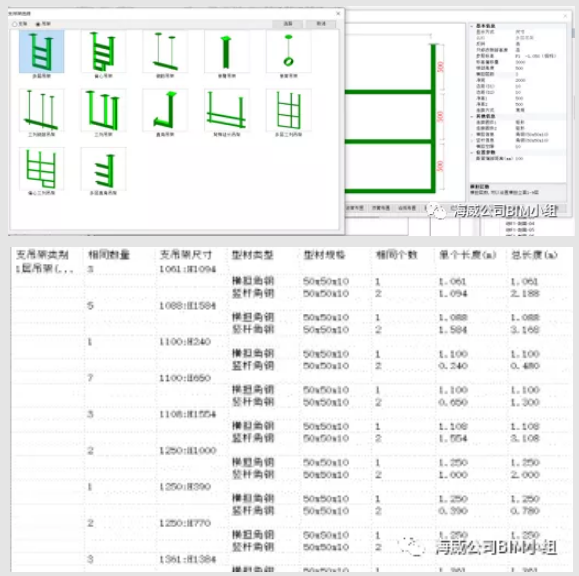Image resolution: width=579 pixels, height=576 pixels.
Task: Click the 型材规格 column header
Action: [x=324, y=255]
